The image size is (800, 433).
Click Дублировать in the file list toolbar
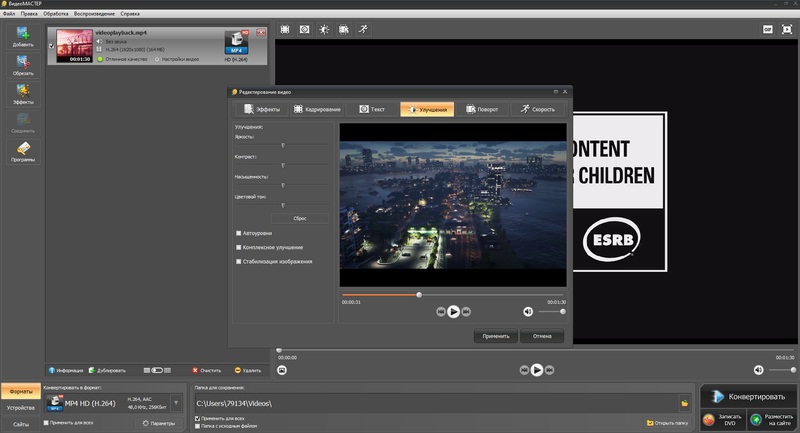(x=107, y=370)
